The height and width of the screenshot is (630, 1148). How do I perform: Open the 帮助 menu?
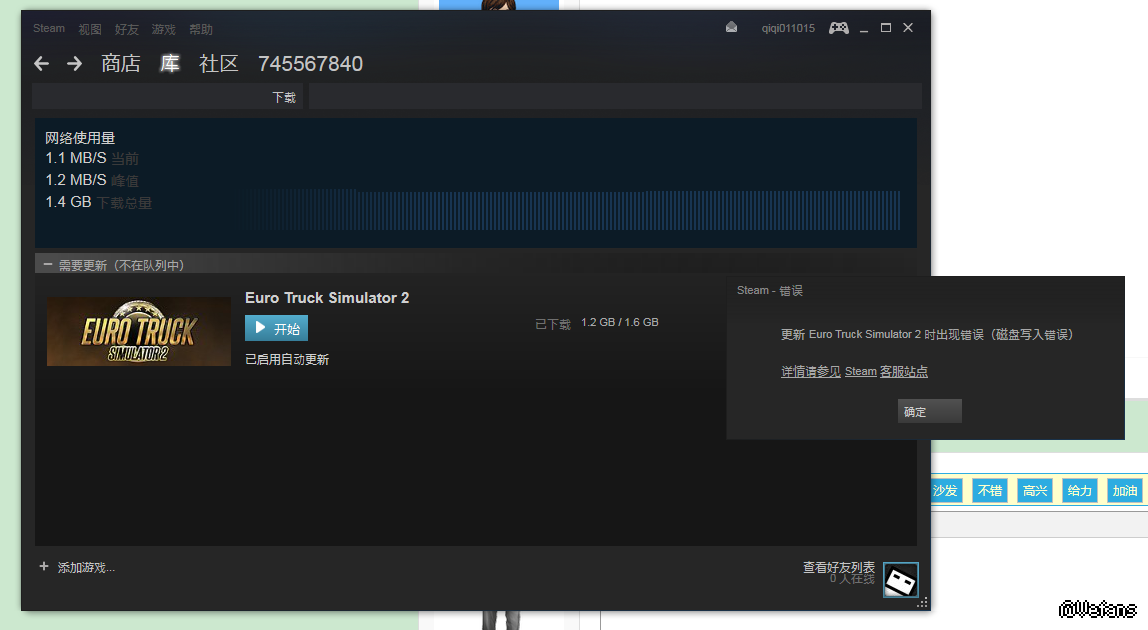[201, 29]
